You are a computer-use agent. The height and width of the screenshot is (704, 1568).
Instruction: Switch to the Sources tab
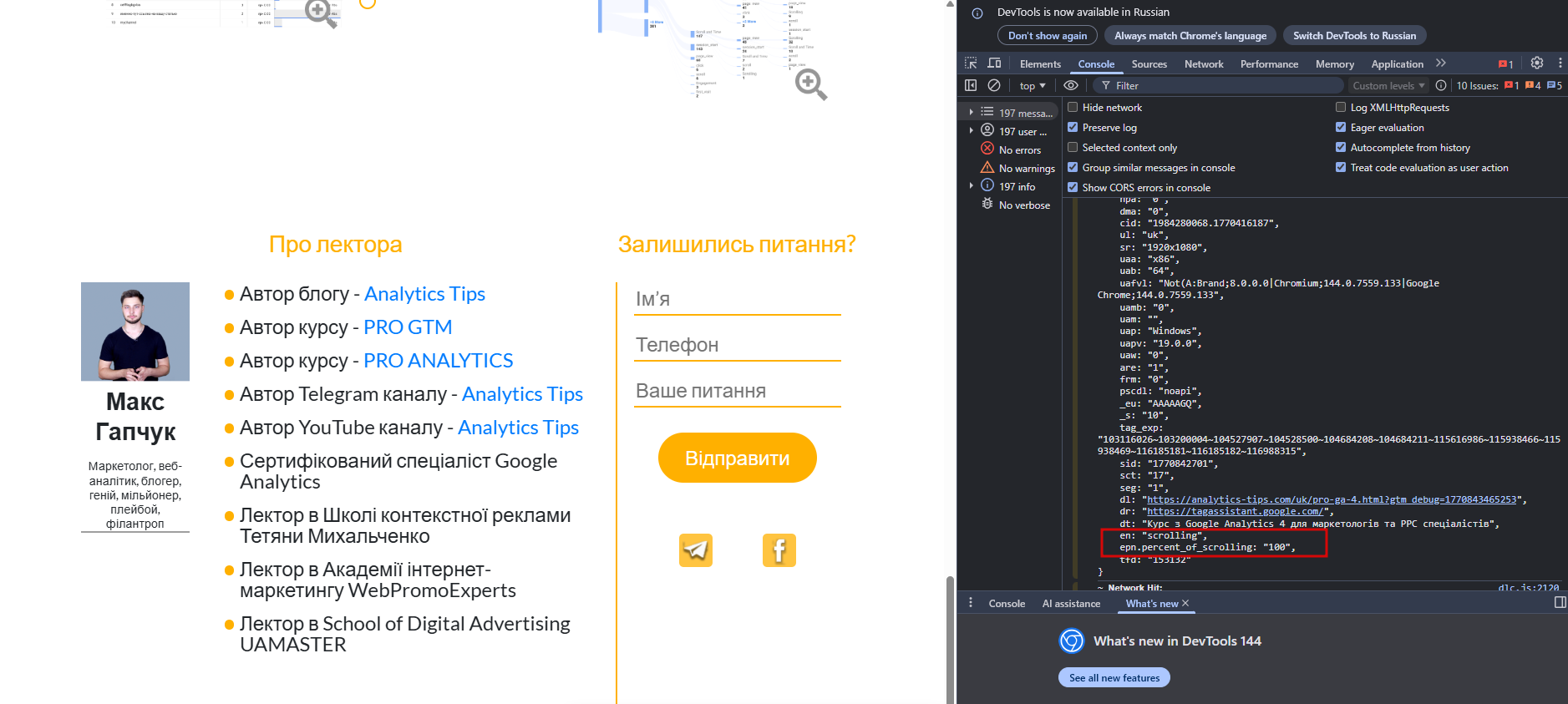[1149, 64]
